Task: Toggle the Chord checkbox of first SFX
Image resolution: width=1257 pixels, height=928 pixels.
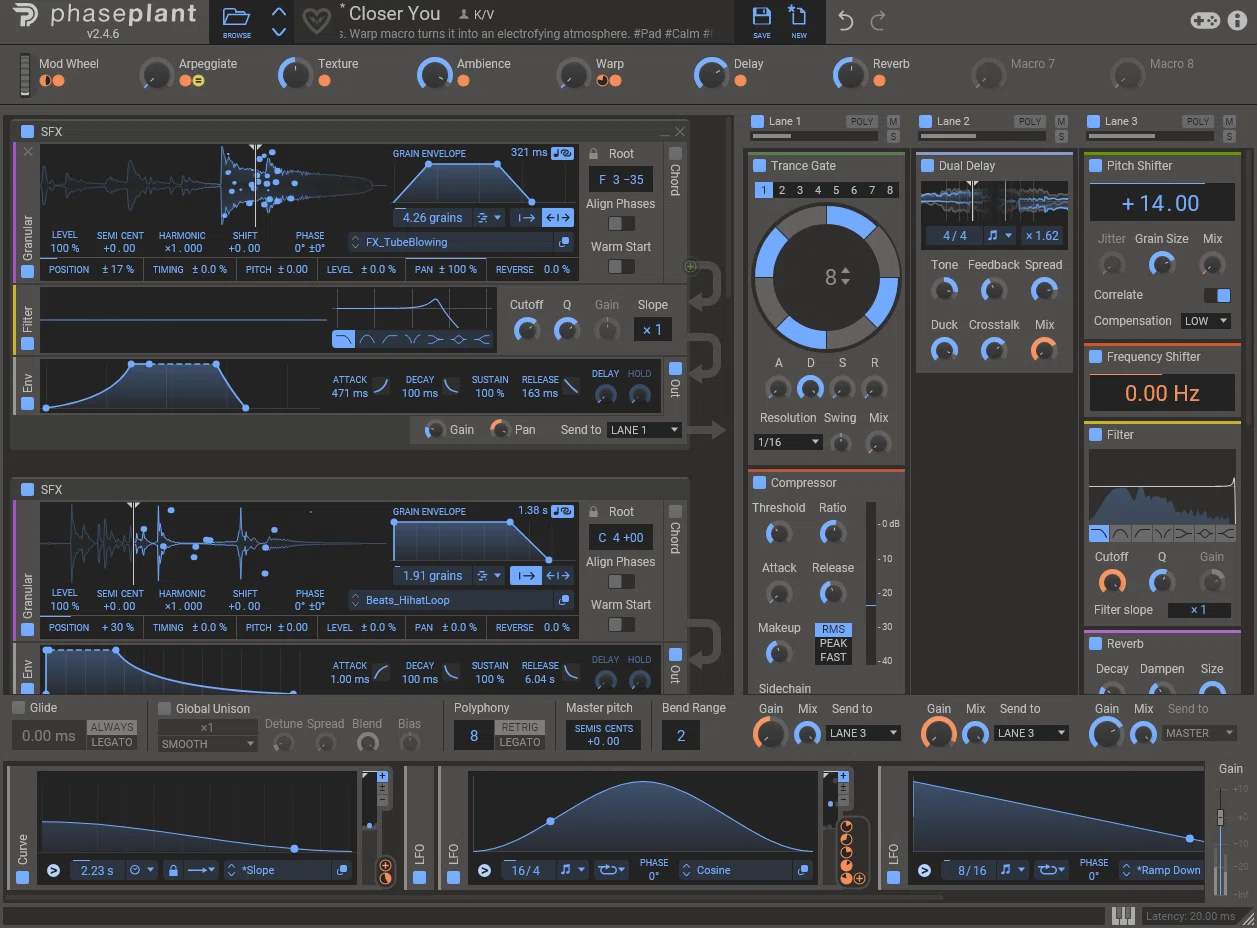Action: (x=675, y=153)
